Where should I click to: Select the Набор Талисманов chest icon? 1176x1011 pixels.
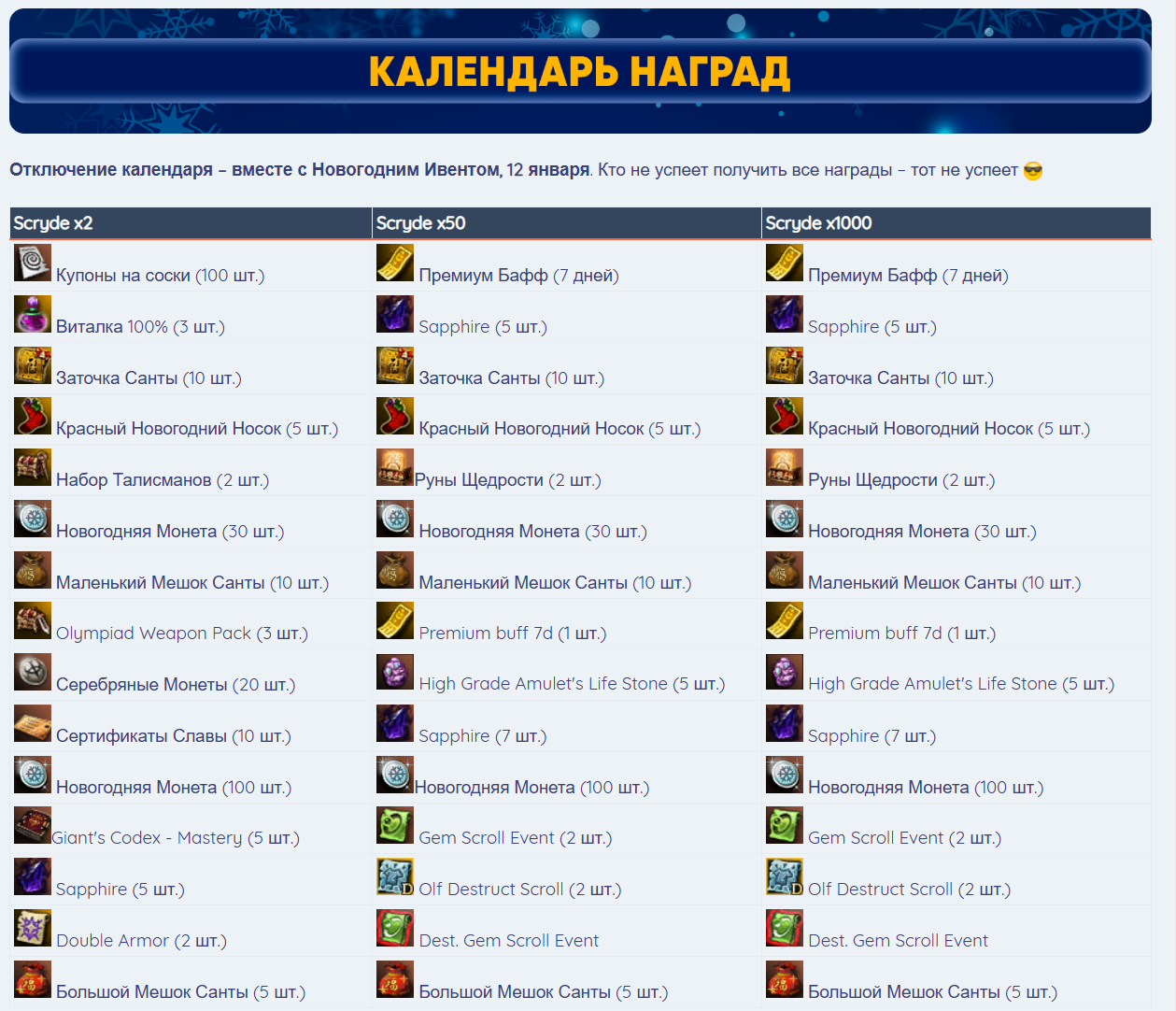tap(32, 467)
